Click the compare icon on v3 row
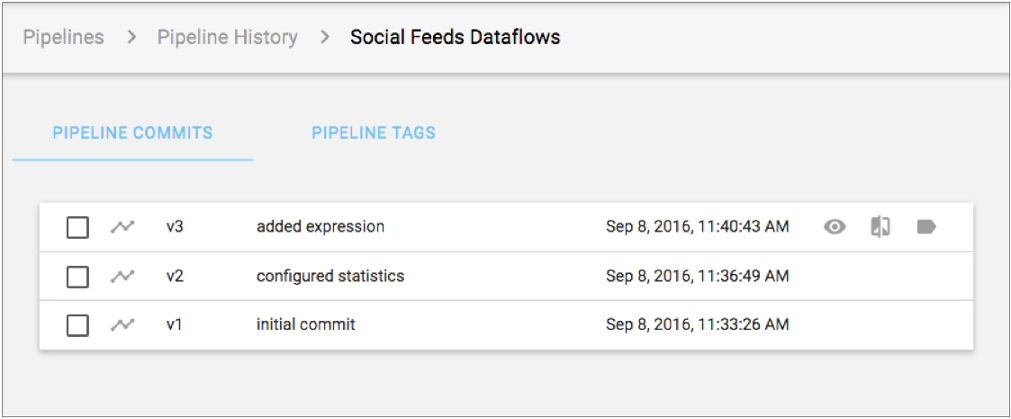 tap(880, 227)
